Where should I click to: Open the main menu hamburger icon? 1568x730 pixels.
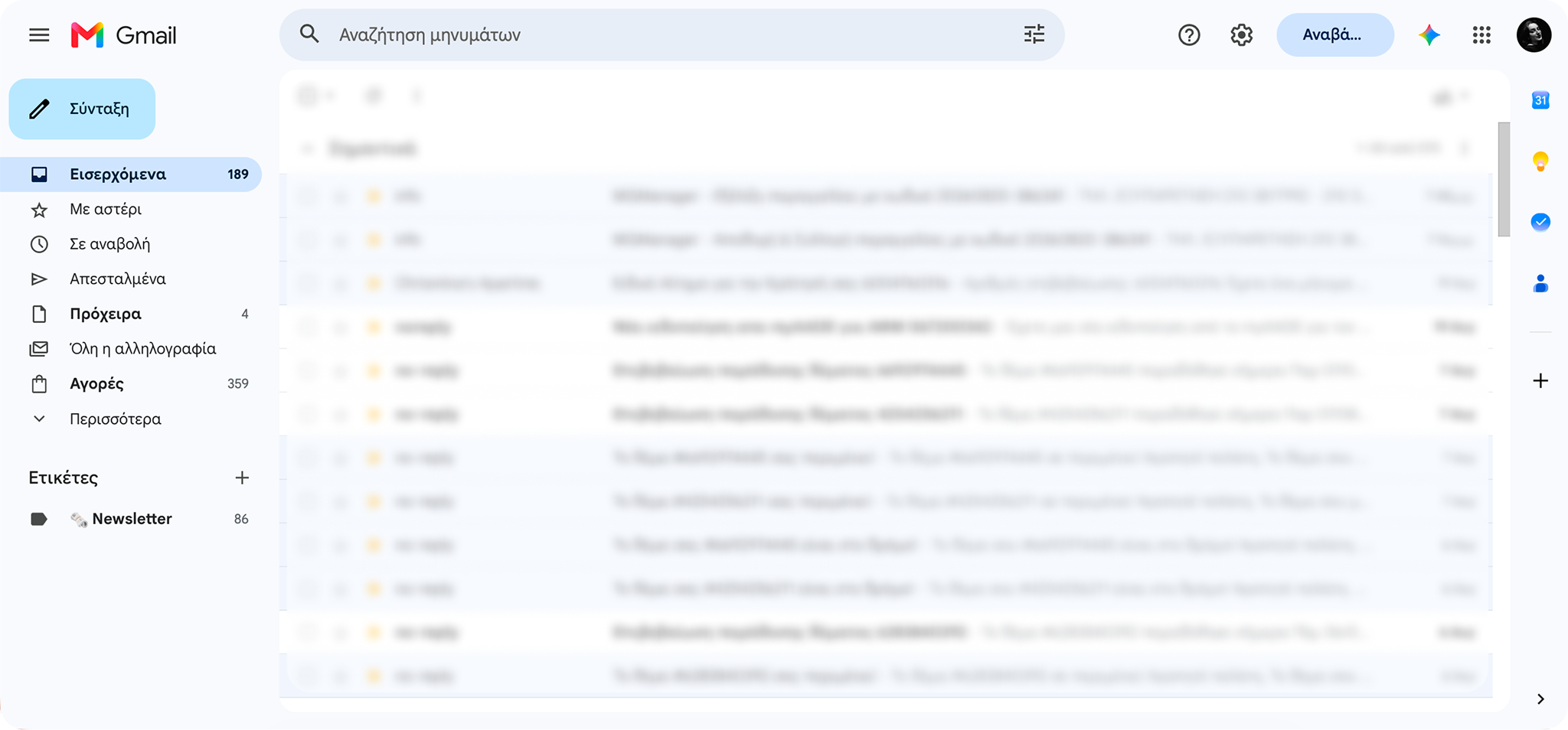[x=39, y=35]
